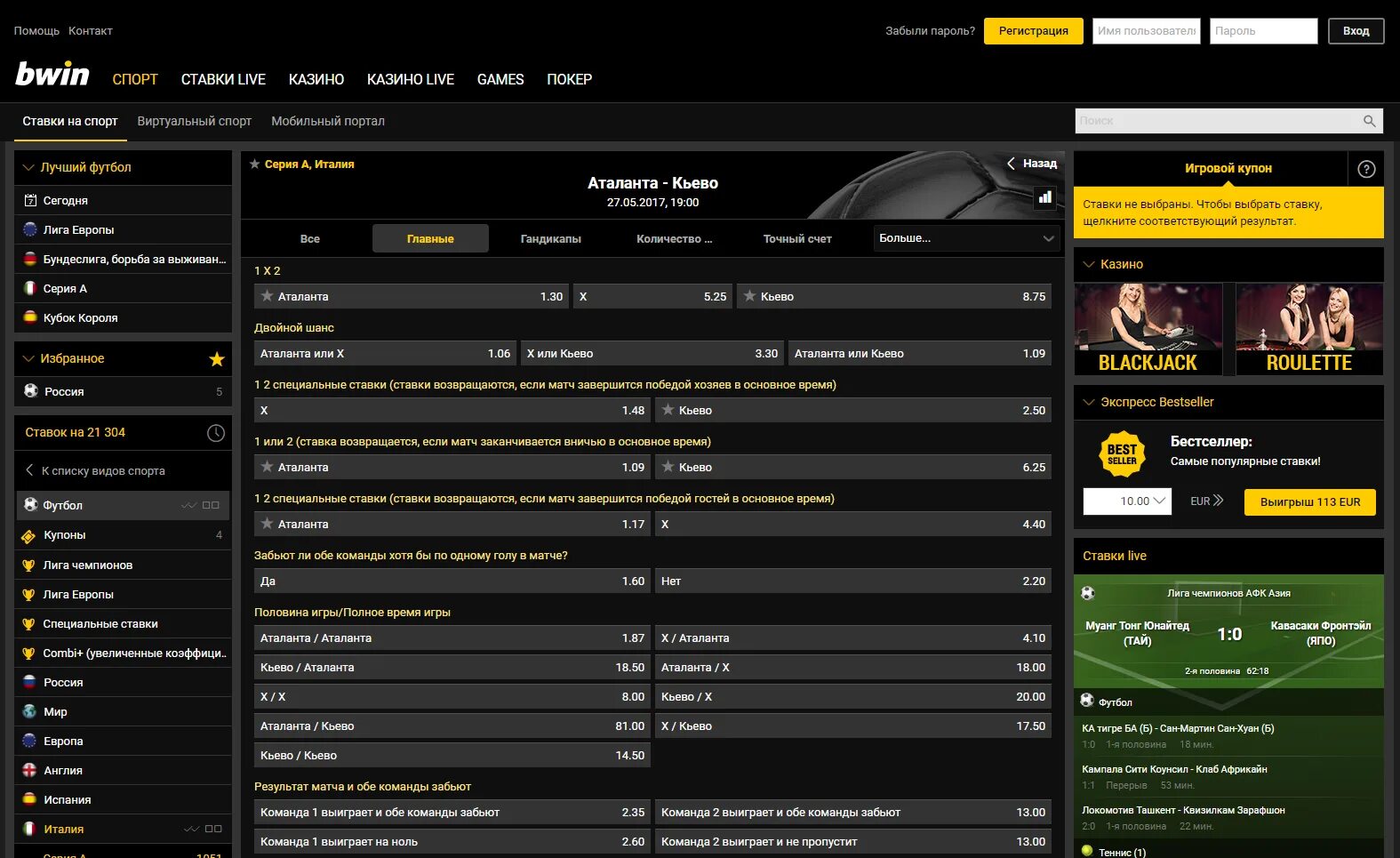Click the tennis ball icon for Теннис (1)
Screen dimensions: 1400x858
(x=1086, y=851)
